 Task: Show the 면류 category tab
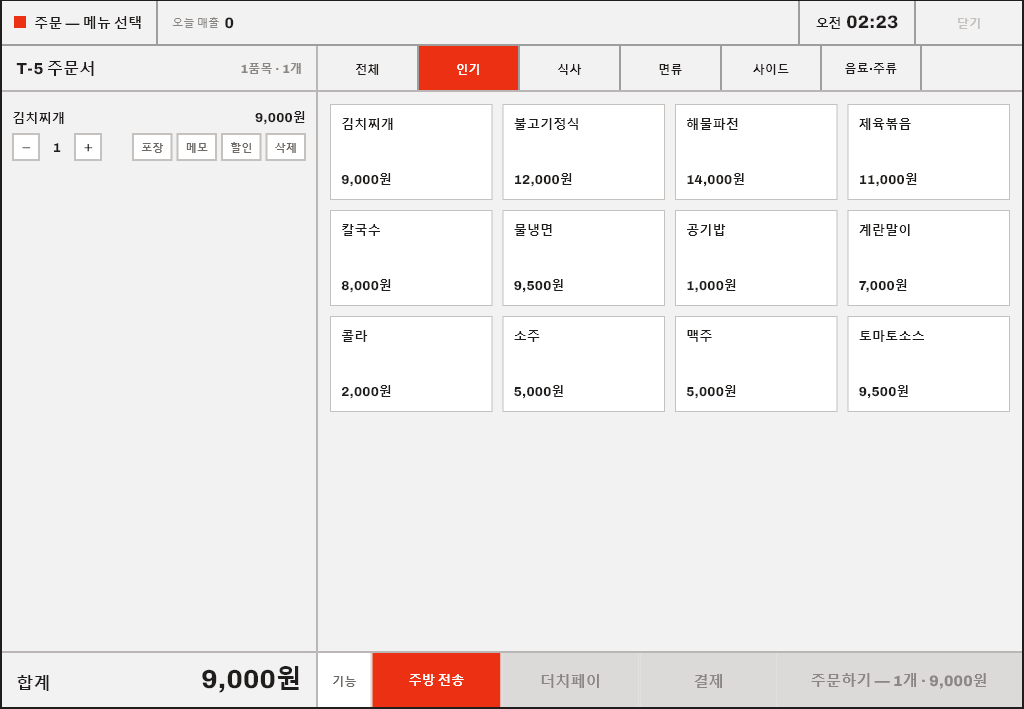[x=670, y=69]
